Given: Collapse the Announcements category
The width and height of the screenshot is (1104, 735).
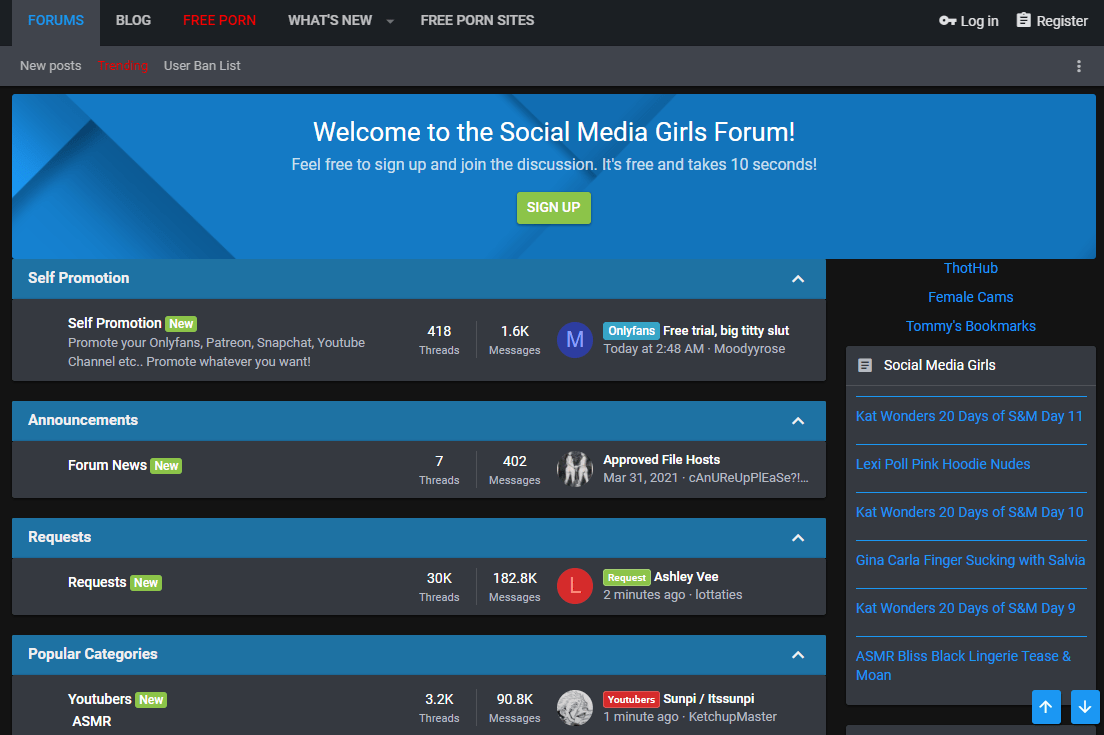Looking at the screenshot, I should 798,421.
